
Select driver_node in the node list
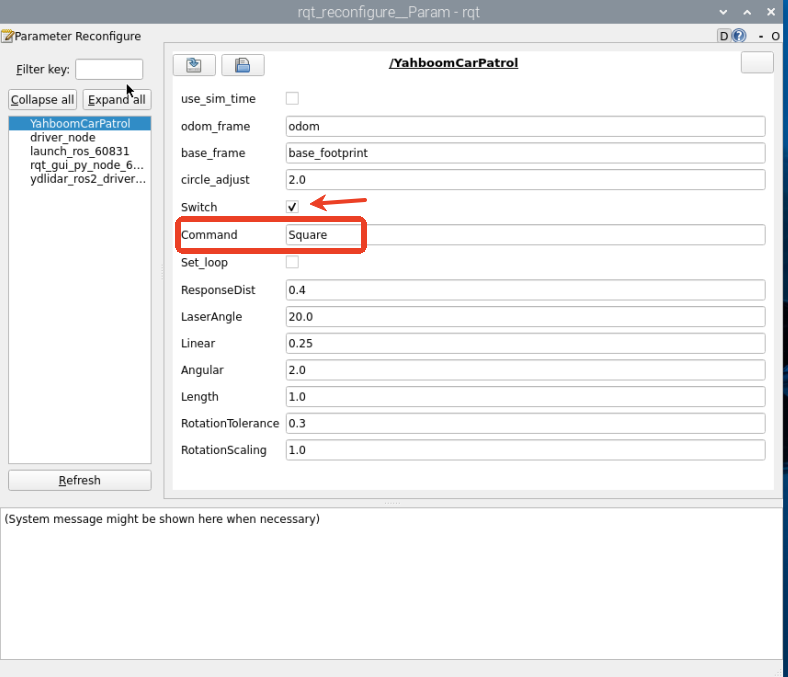coord(63,138)
